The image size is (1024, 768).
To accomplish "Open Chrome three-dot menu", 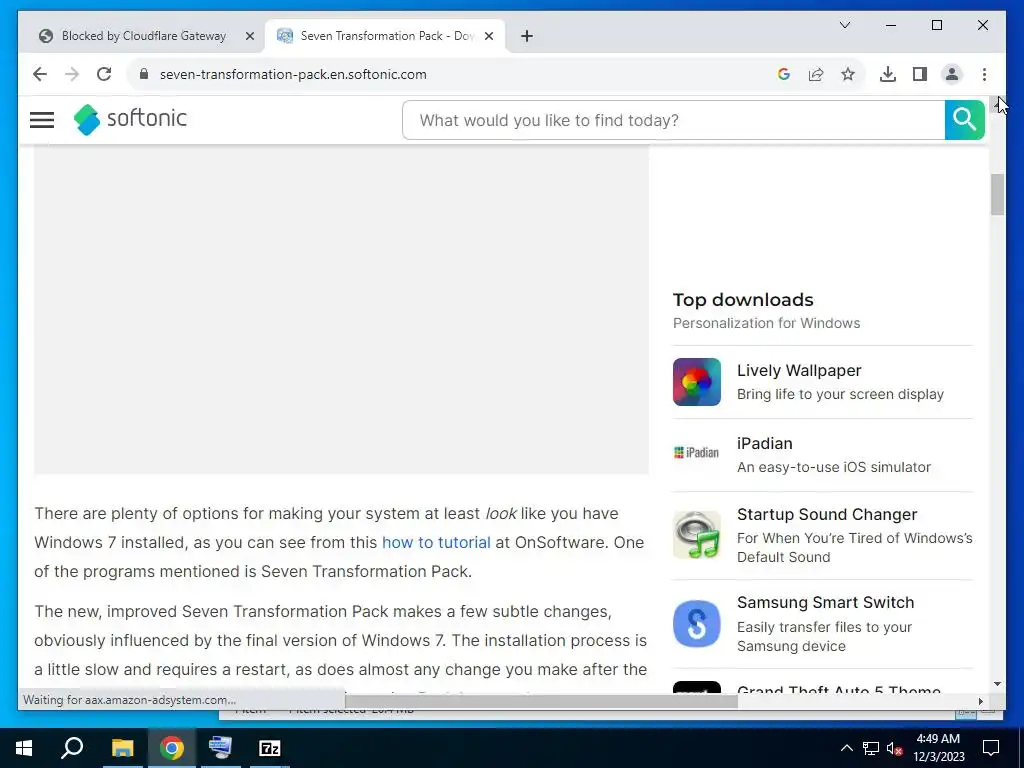I will pos(984,74).
